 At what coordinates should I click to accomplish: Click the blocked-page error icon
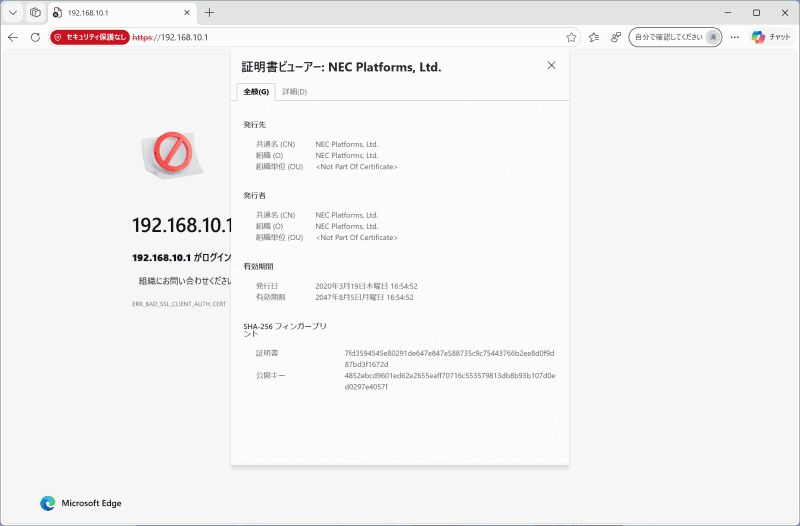coord(172,154)
